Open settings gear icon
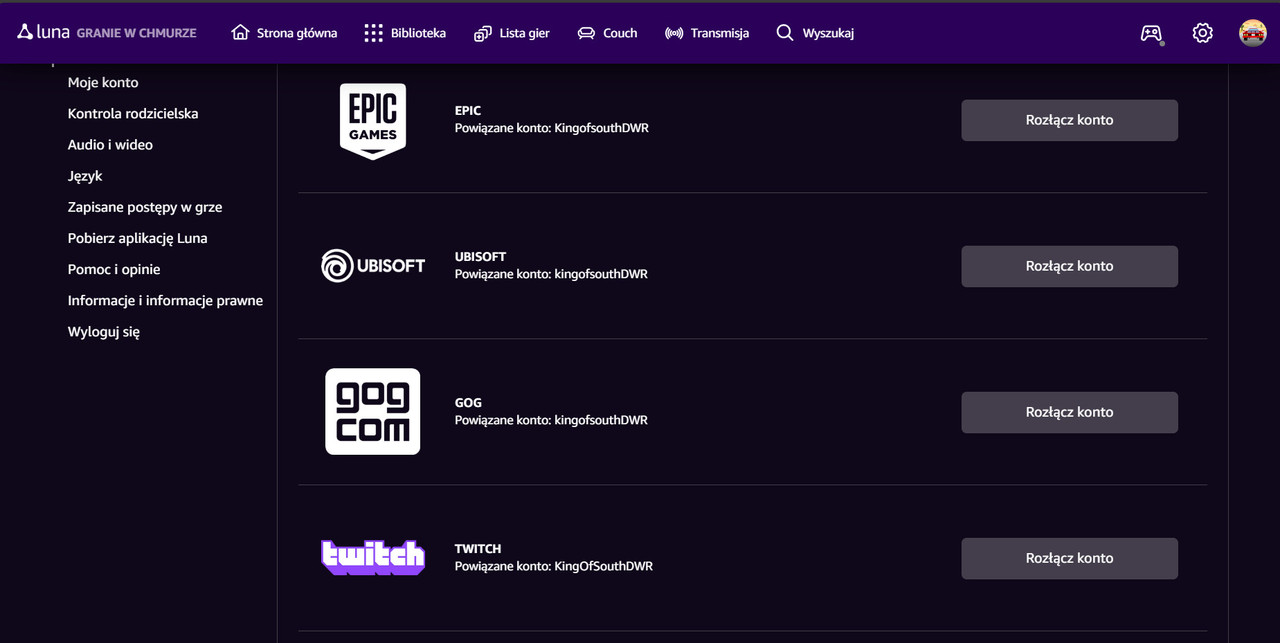The image size is (1280, 643). point(1202,33)
